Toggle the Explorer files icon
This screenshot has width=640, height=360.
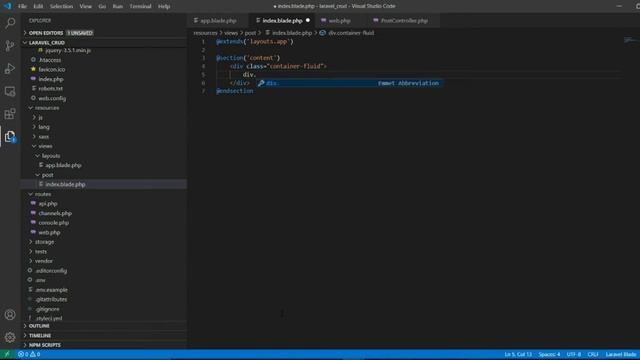click(10, 136)
